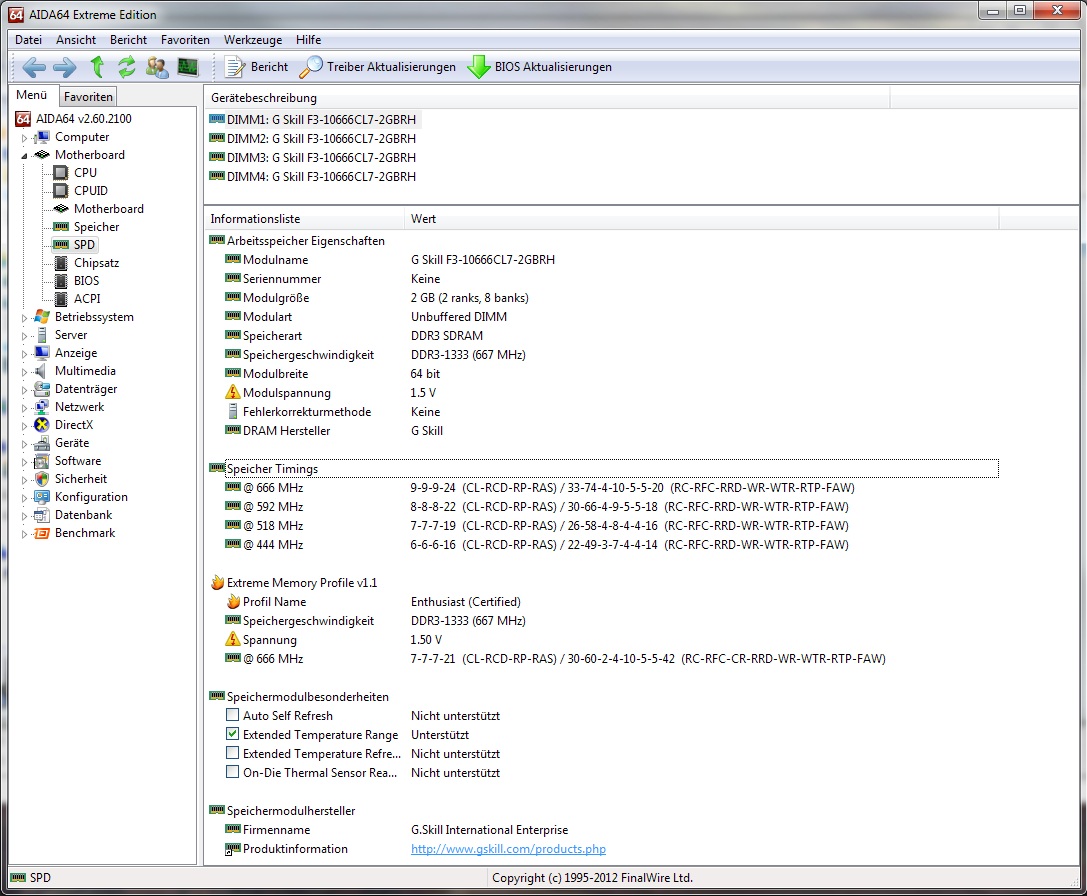Expand the Betriebssystem tree node
Screen dimensions: 1087x896
pos(24,318)
